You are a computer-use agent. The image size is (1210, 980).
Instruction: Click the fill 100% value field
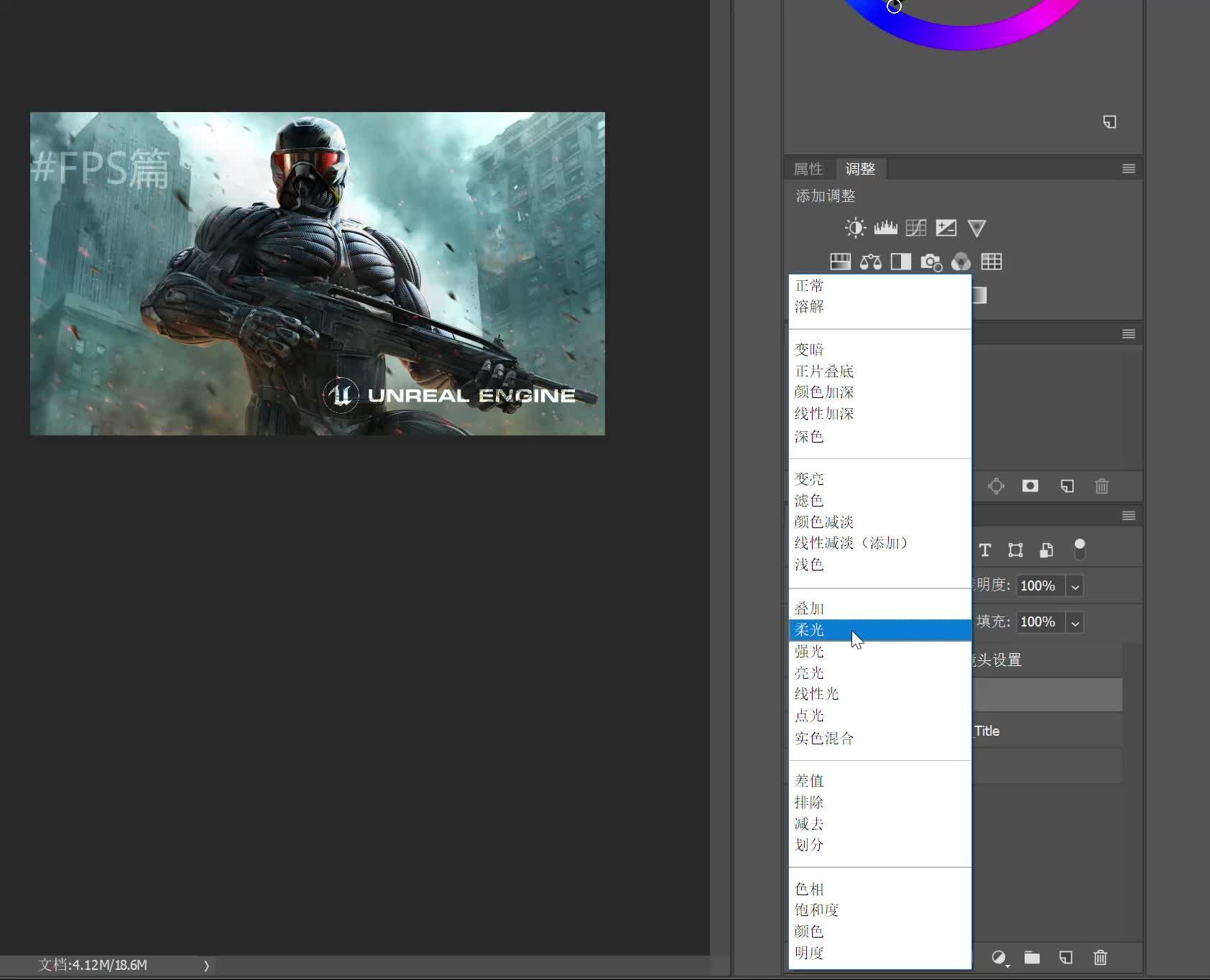click(x=1040, y=623)
